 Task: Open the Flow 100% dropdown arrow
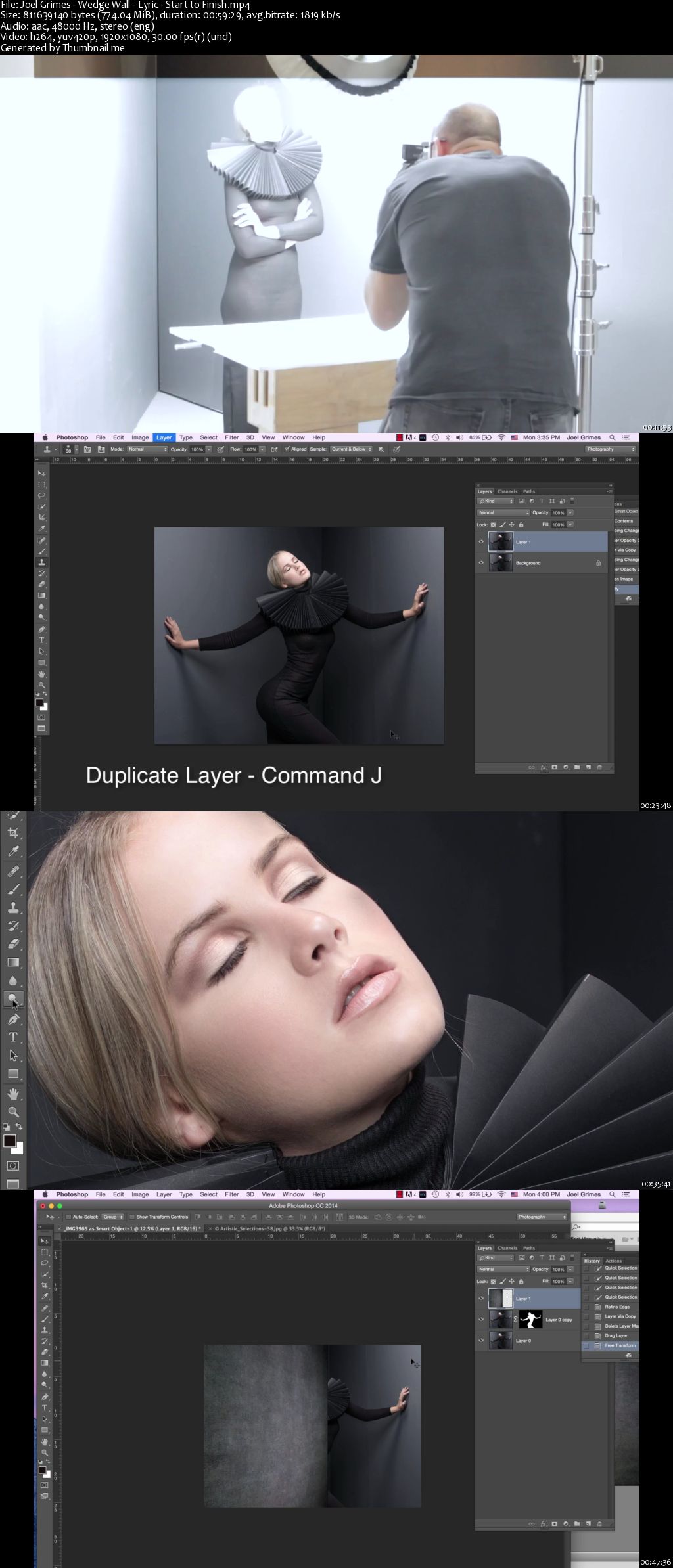coord(262,449)
